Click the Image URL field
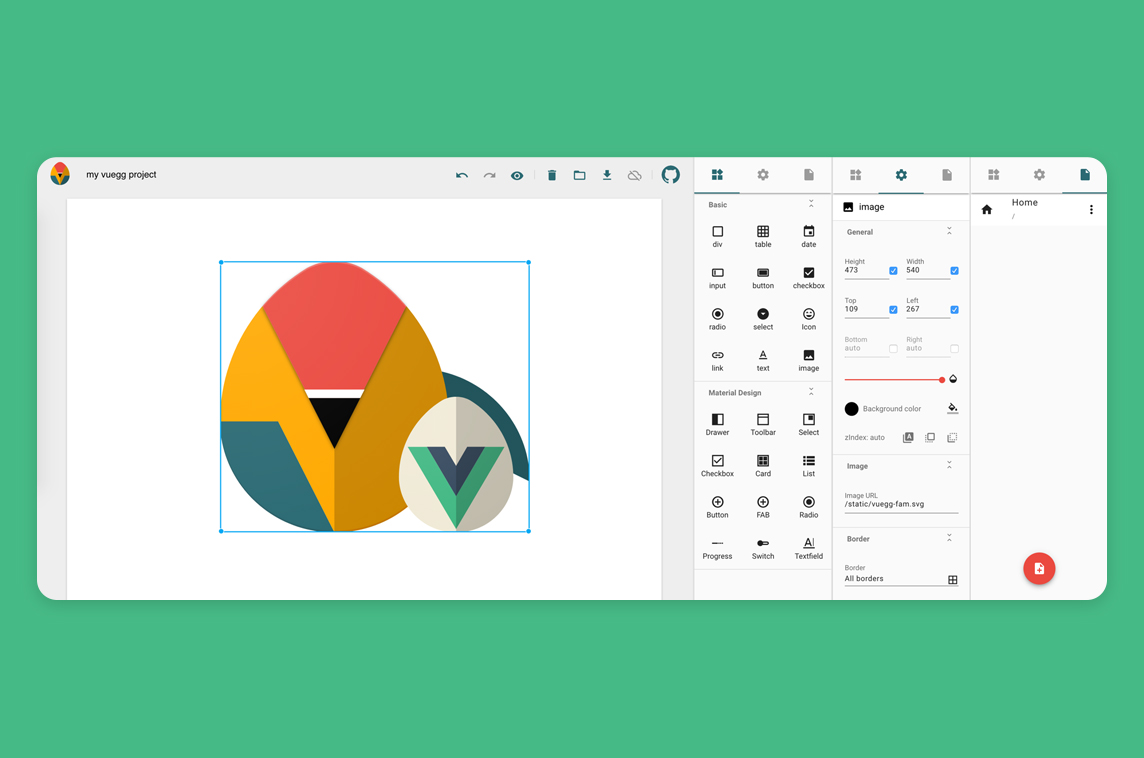 point(901,503)
